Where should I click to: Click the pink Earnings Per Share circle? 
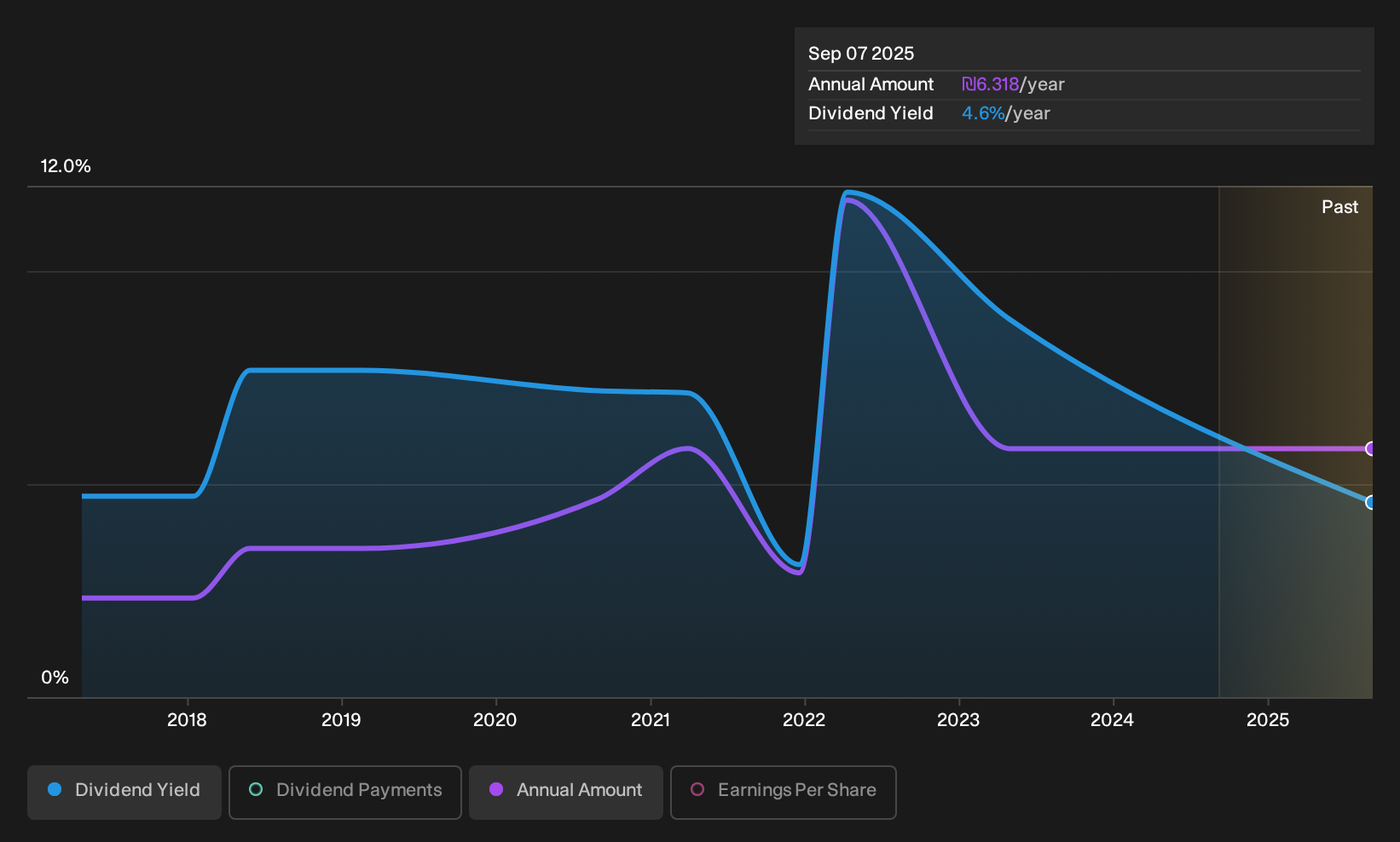[697, 789]
